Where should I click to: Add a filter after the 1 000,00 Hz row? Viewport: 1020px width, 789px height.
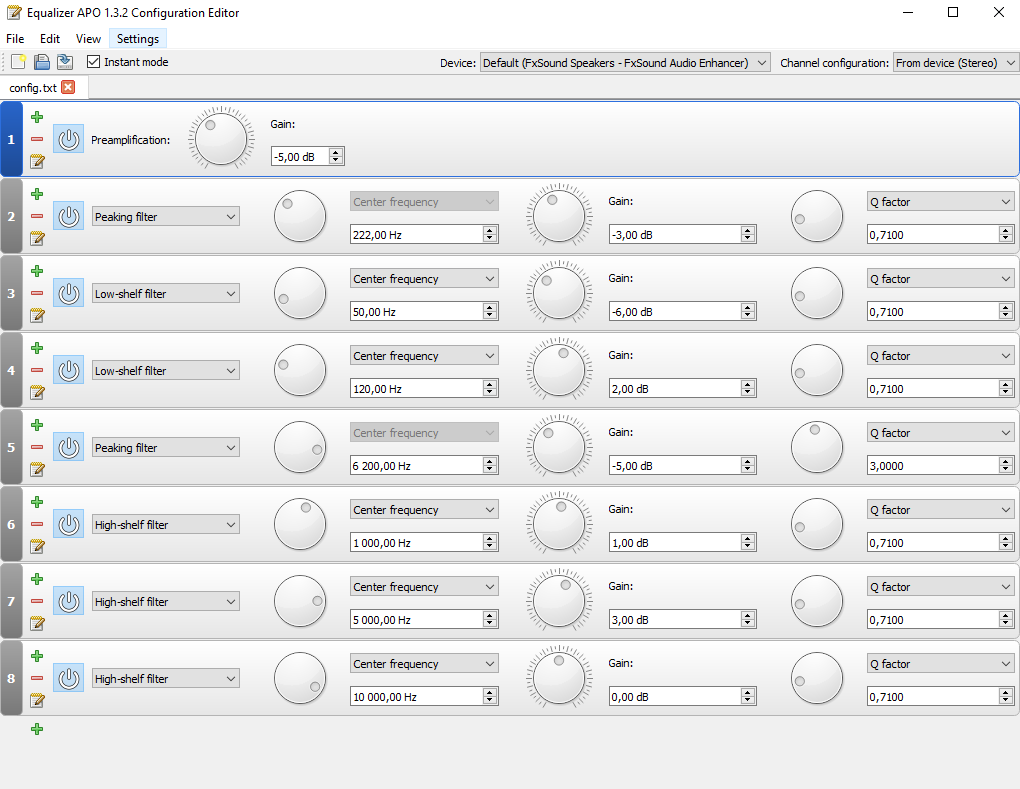(37, 502)
